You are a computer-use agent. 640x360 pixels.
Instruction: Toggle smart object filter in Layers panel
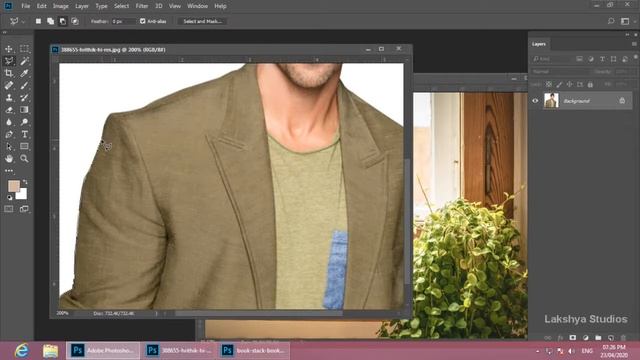[625, 59]
